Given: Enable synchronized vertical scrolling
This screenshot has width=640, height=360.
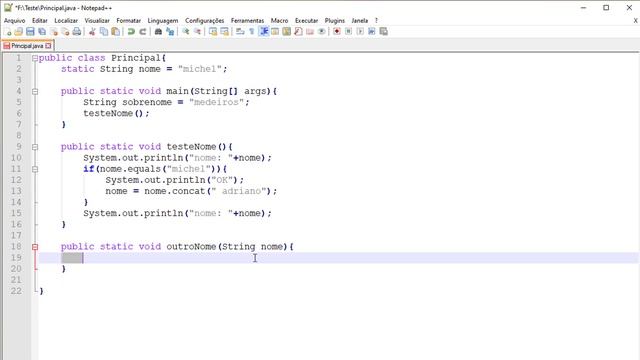Looking at the screenshot, I should pos(213,31).
